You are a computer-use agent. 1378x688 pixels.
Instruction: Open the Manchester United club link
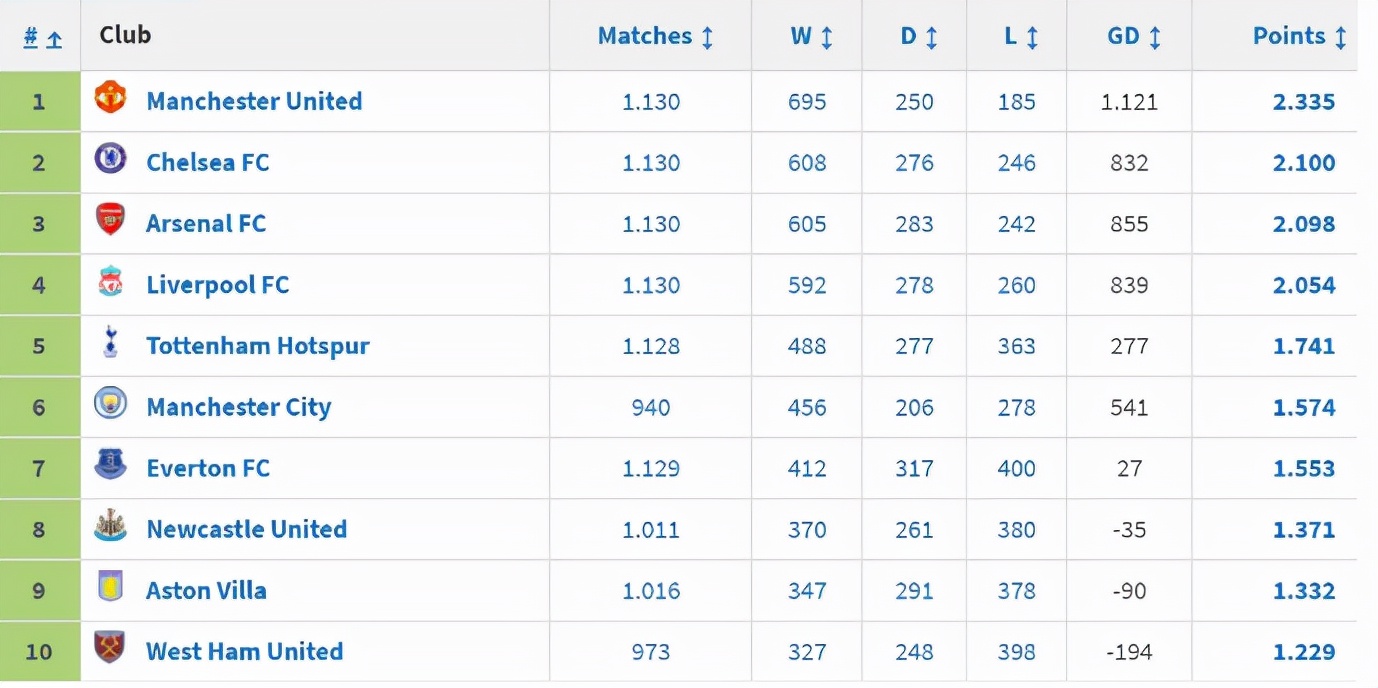254,101
